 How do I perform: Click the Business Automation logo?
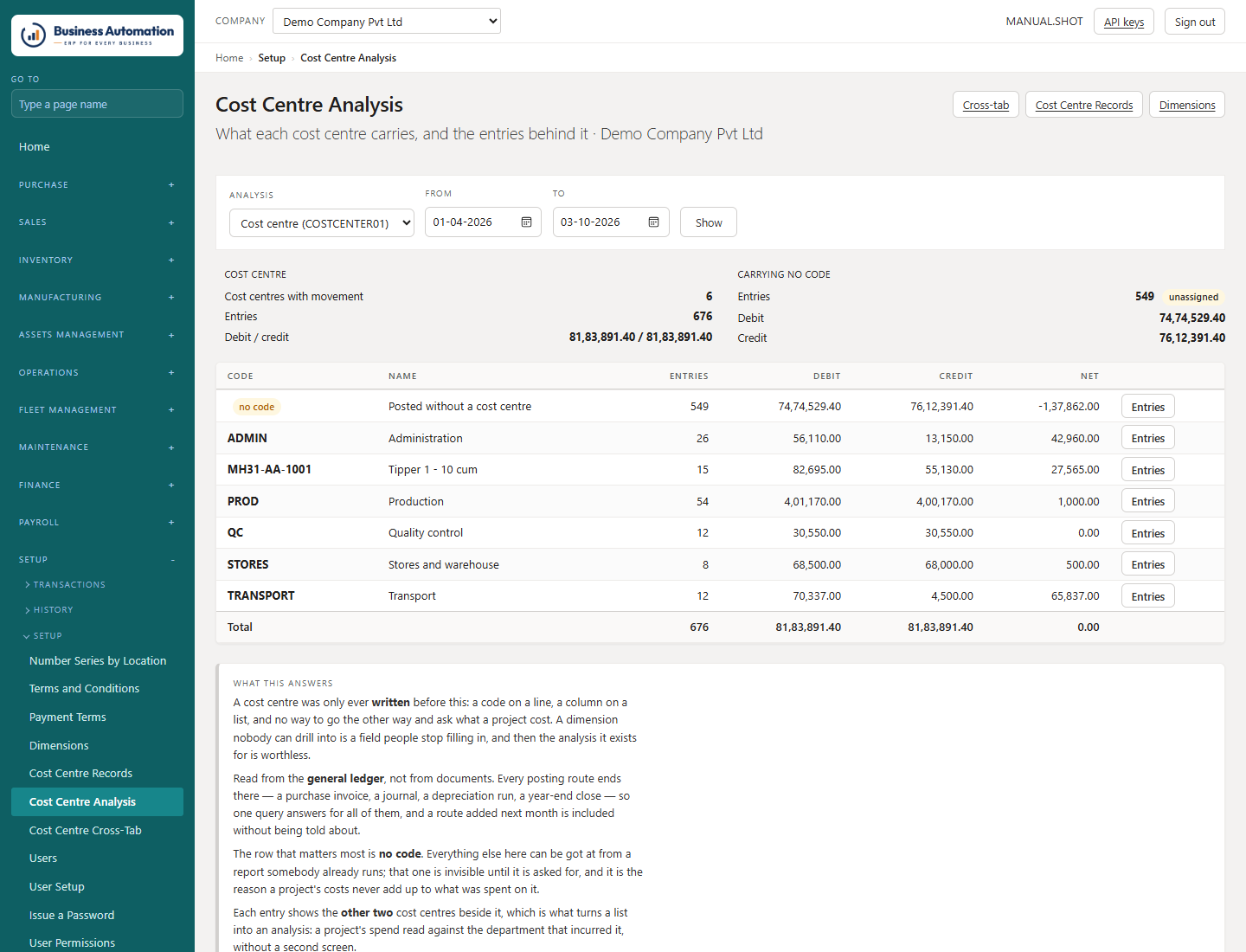(x=97, y=35)
